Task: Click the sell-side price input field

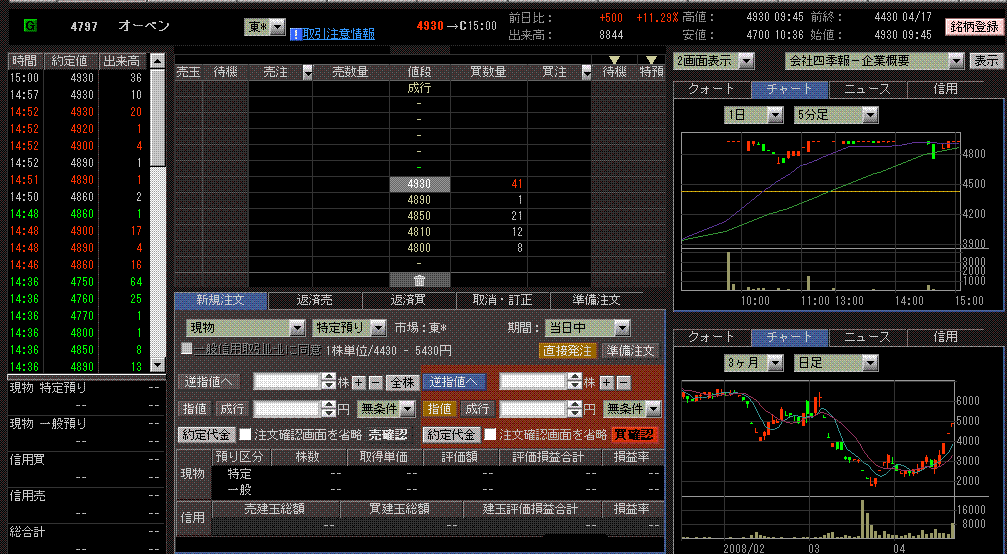Action: pyautogui.click(x=286, y=408)
